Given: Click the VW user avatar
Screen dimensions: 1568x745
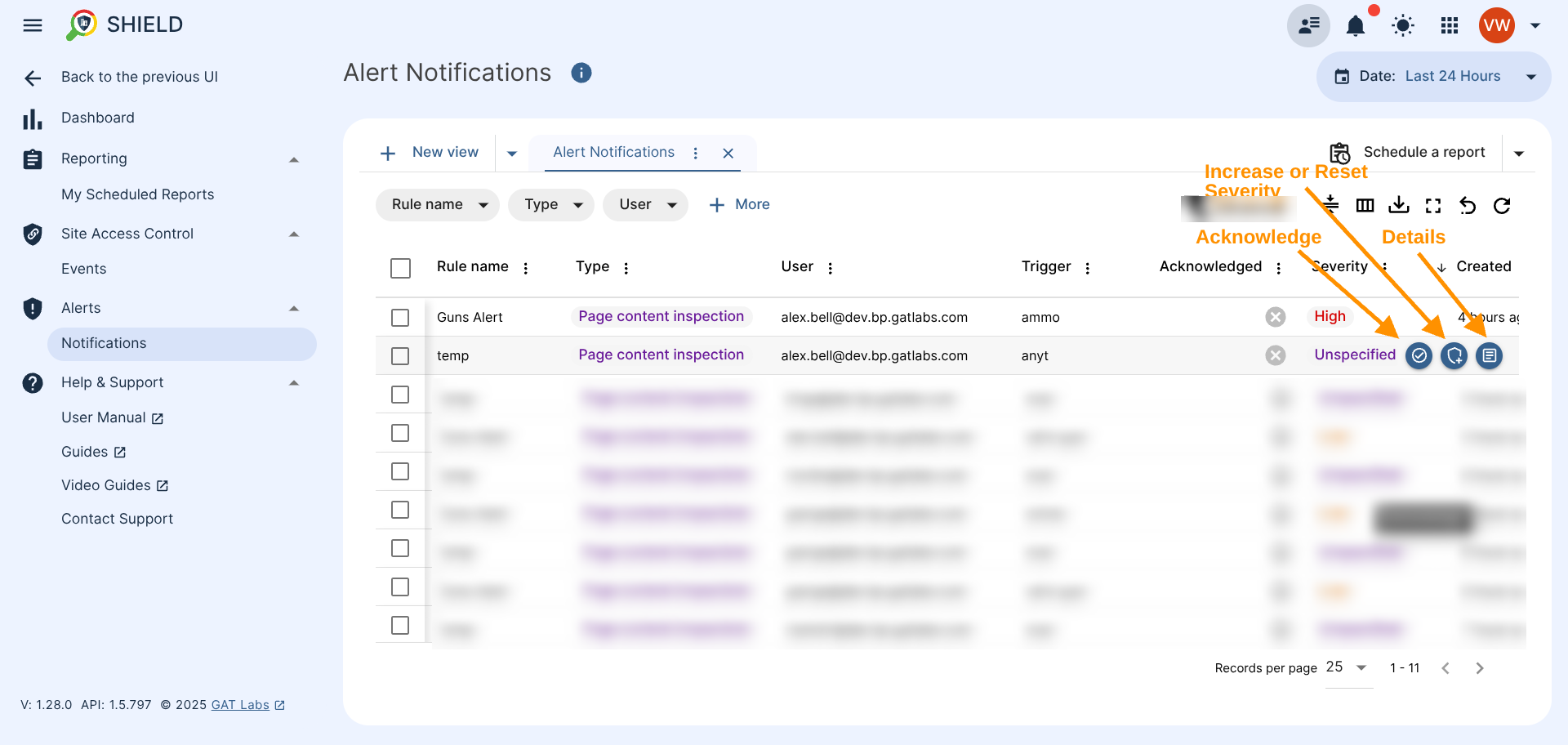Looking at the screenshot, I should (1496, 25).
